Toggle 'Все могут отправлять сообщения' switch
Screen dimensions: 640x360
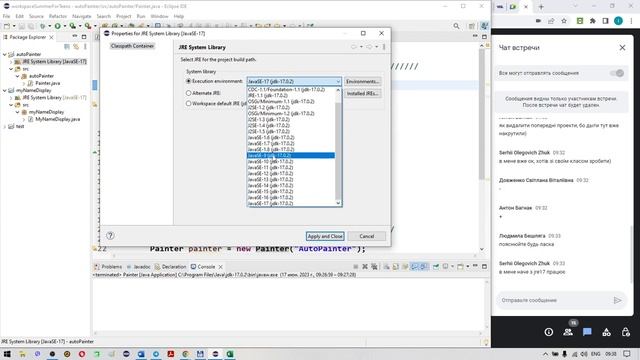point(617,73)
